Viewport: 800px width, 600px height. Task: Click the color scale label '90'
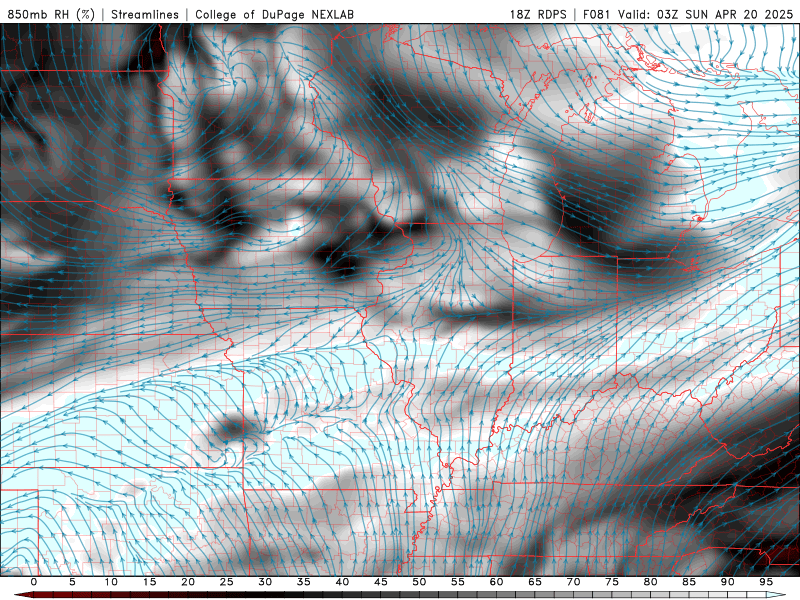(727, 582)
